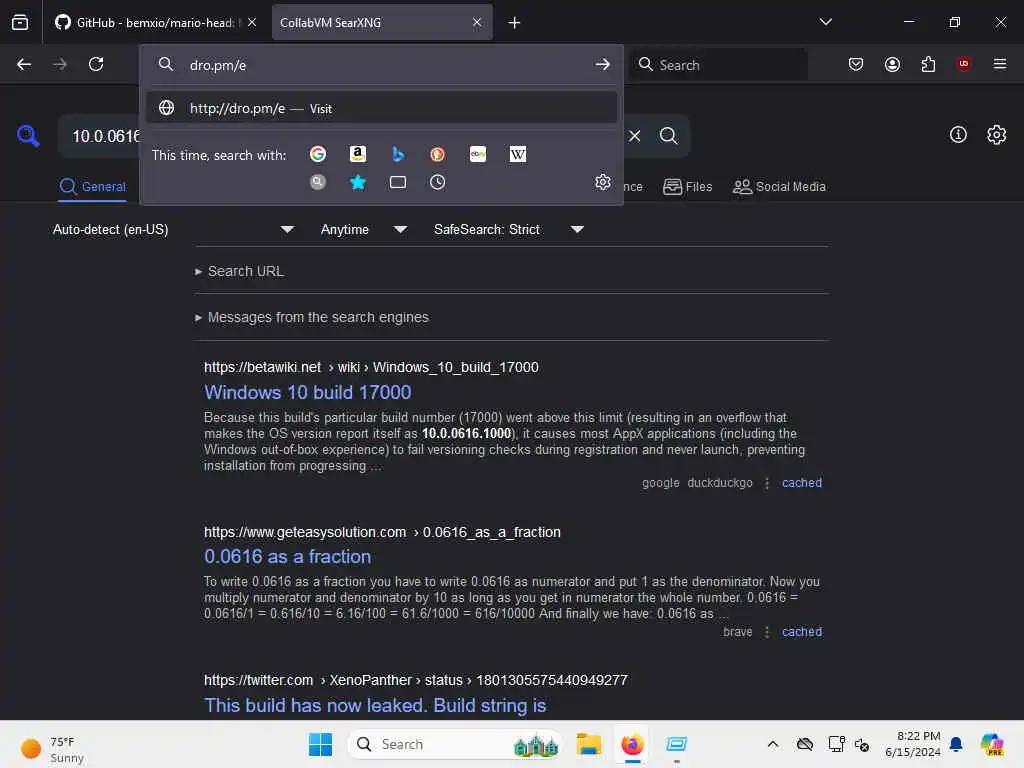Click the Windows taskbar Search box
The width and height of the screenshot is (1024, 768).
455,744
